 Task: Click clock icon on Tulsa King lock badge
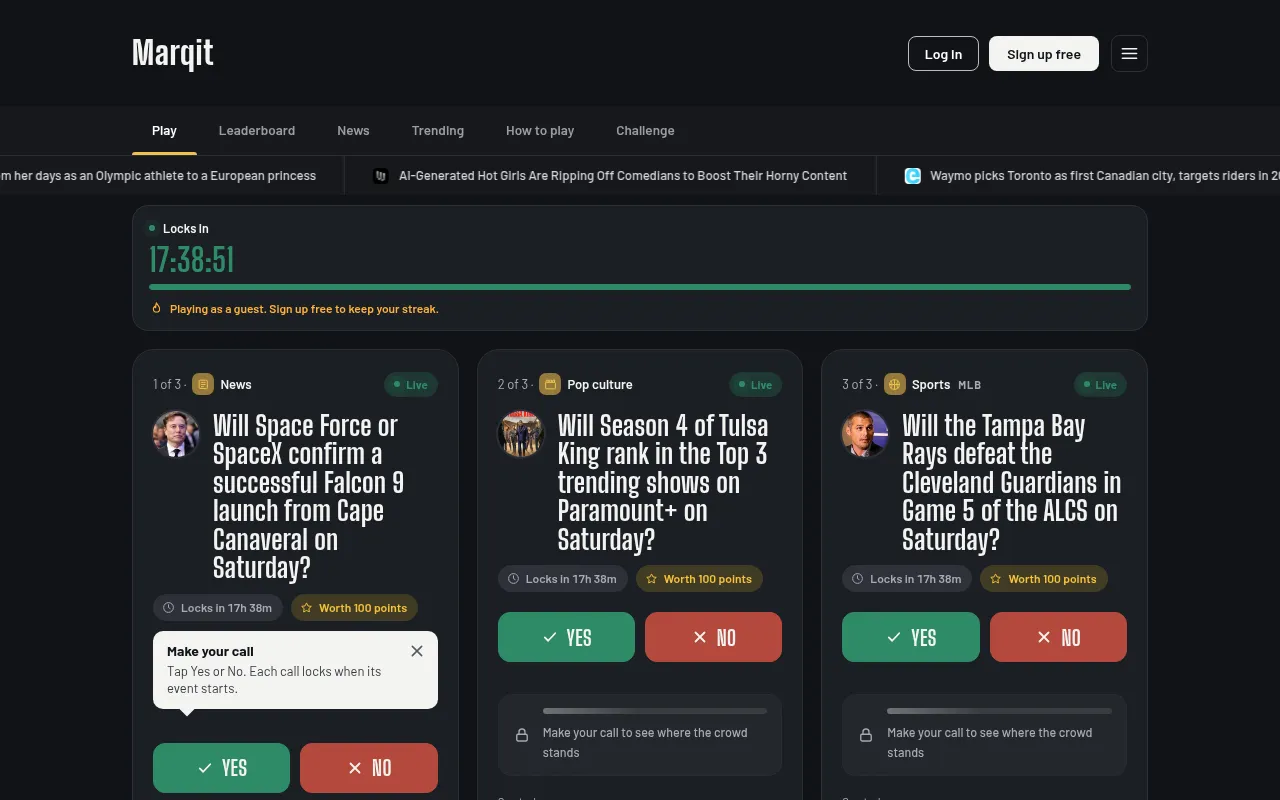coord(514,579)
